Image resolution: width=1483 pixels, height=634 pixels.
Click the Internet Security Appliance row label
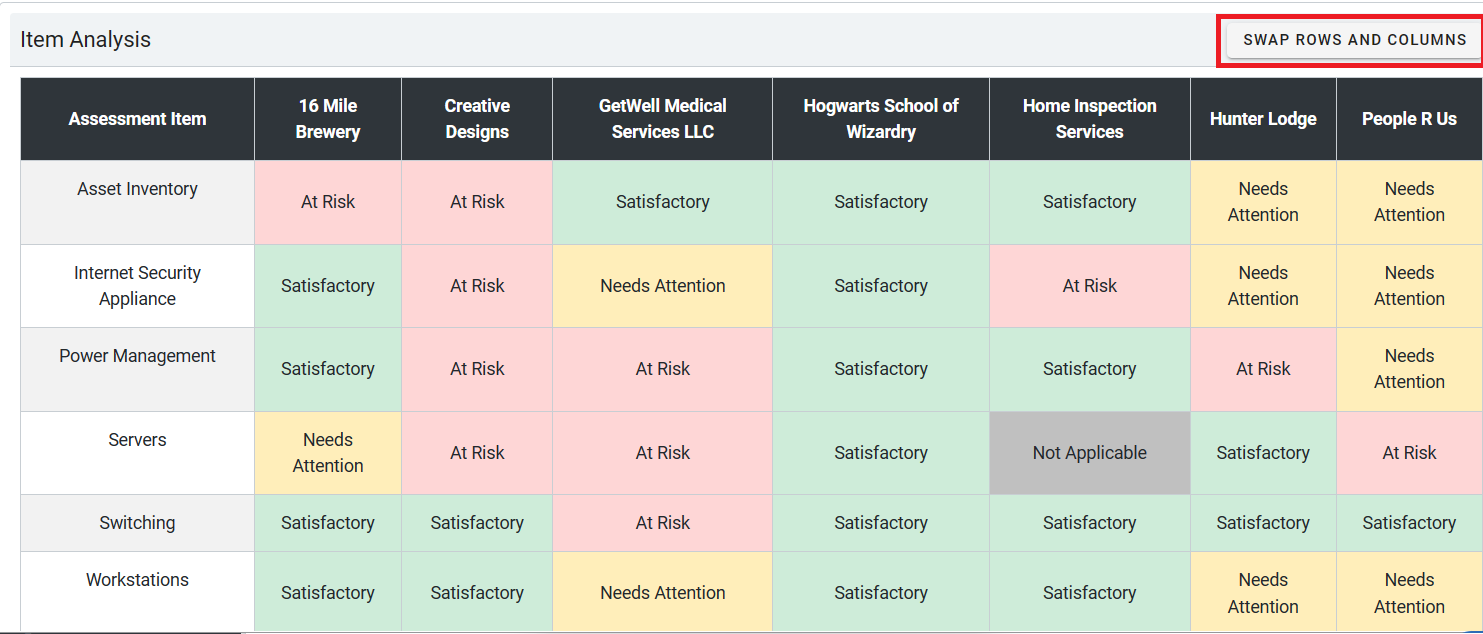138,286
